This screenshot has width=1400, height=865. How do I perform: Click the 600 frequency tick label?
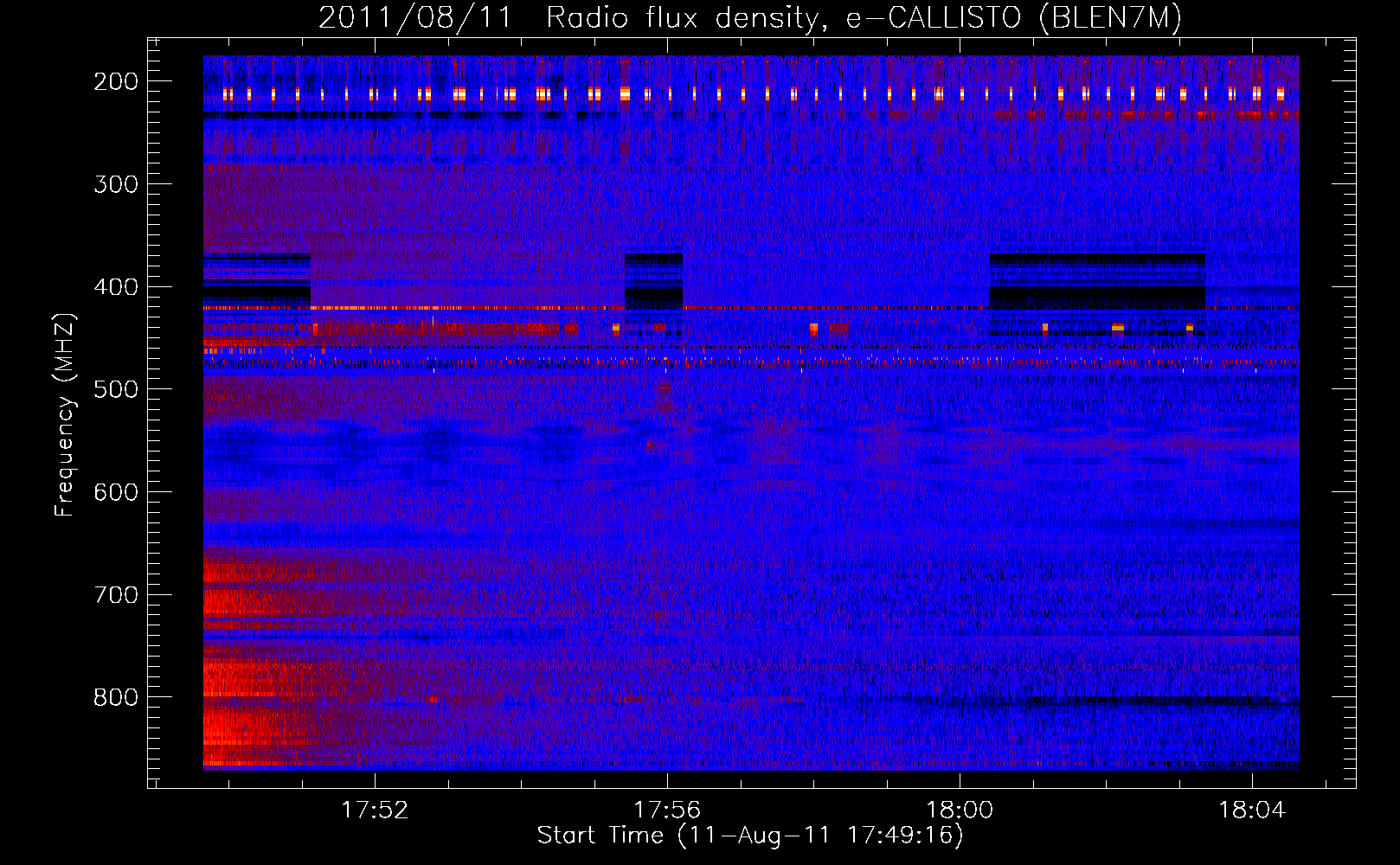coord(116,492)
